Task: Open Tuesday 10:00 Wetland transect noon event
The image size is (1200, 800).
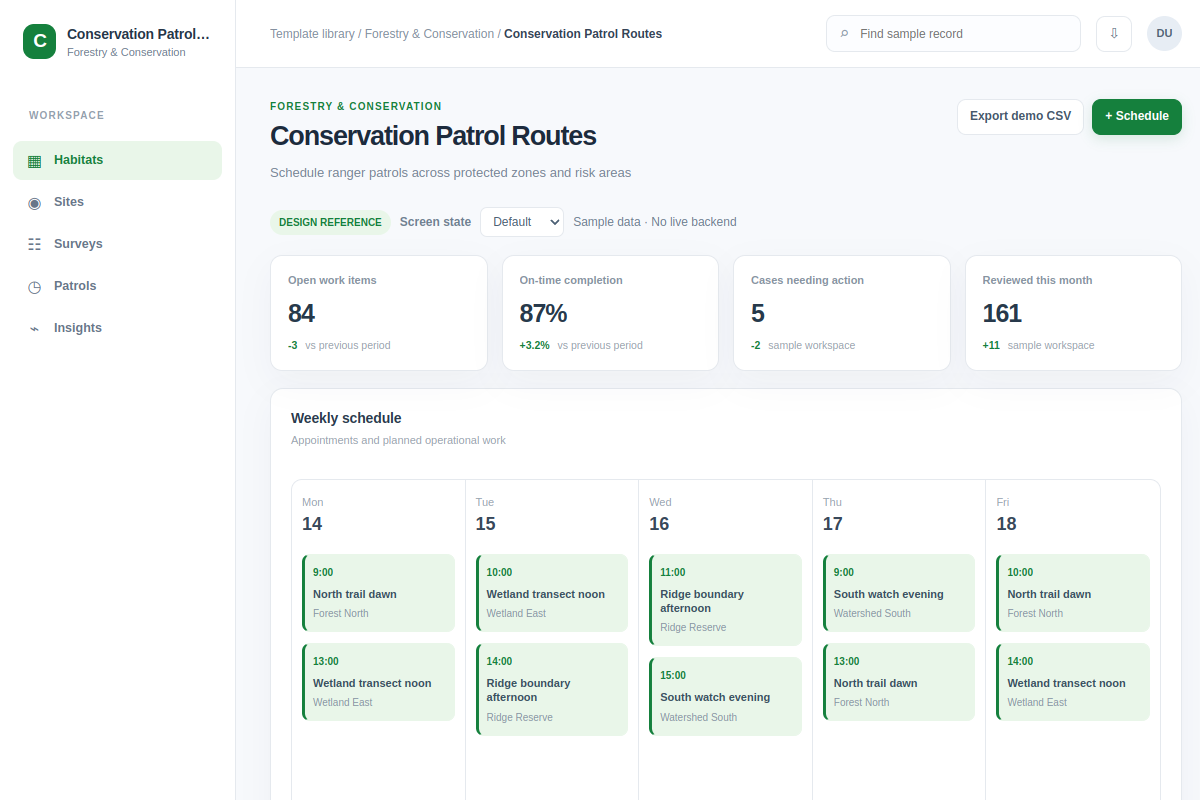Action: click(552, 593)
